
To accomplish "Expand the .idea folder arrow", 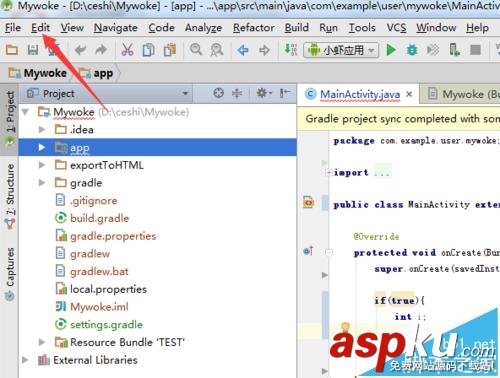I will click(42, 129).
